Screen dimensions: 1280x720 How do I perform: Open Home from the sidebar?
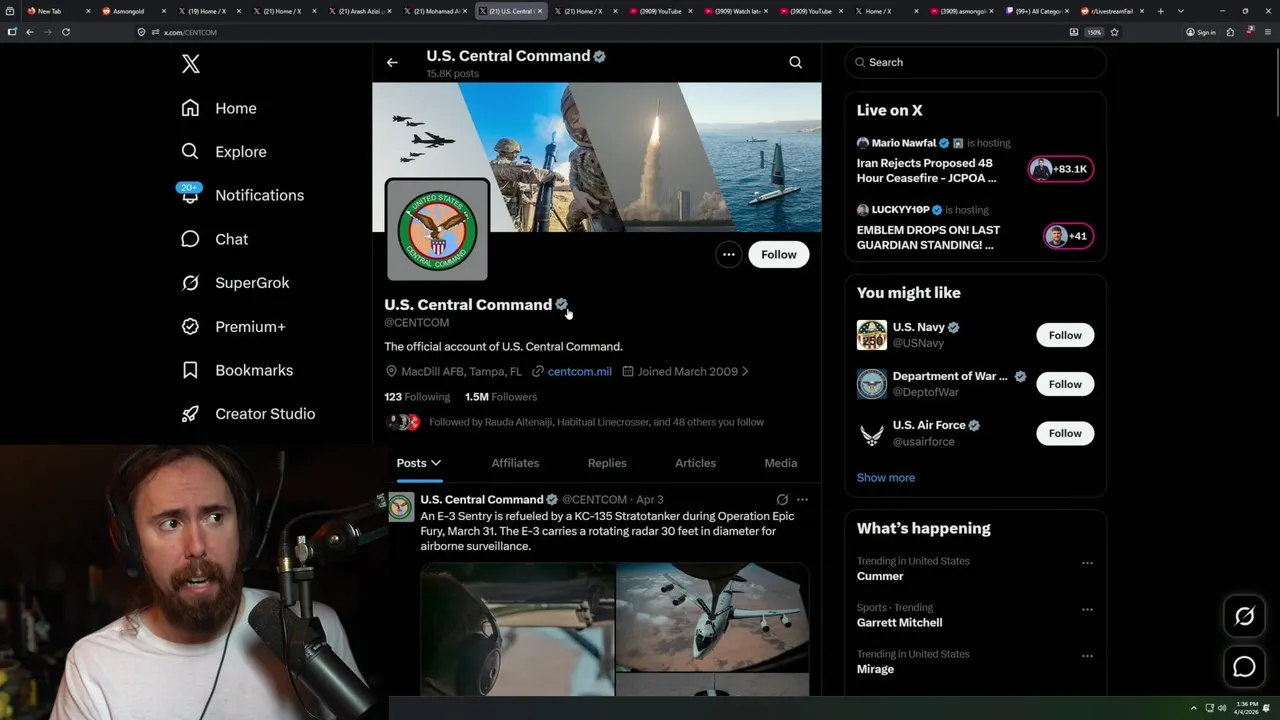click(x=219, y=108)
